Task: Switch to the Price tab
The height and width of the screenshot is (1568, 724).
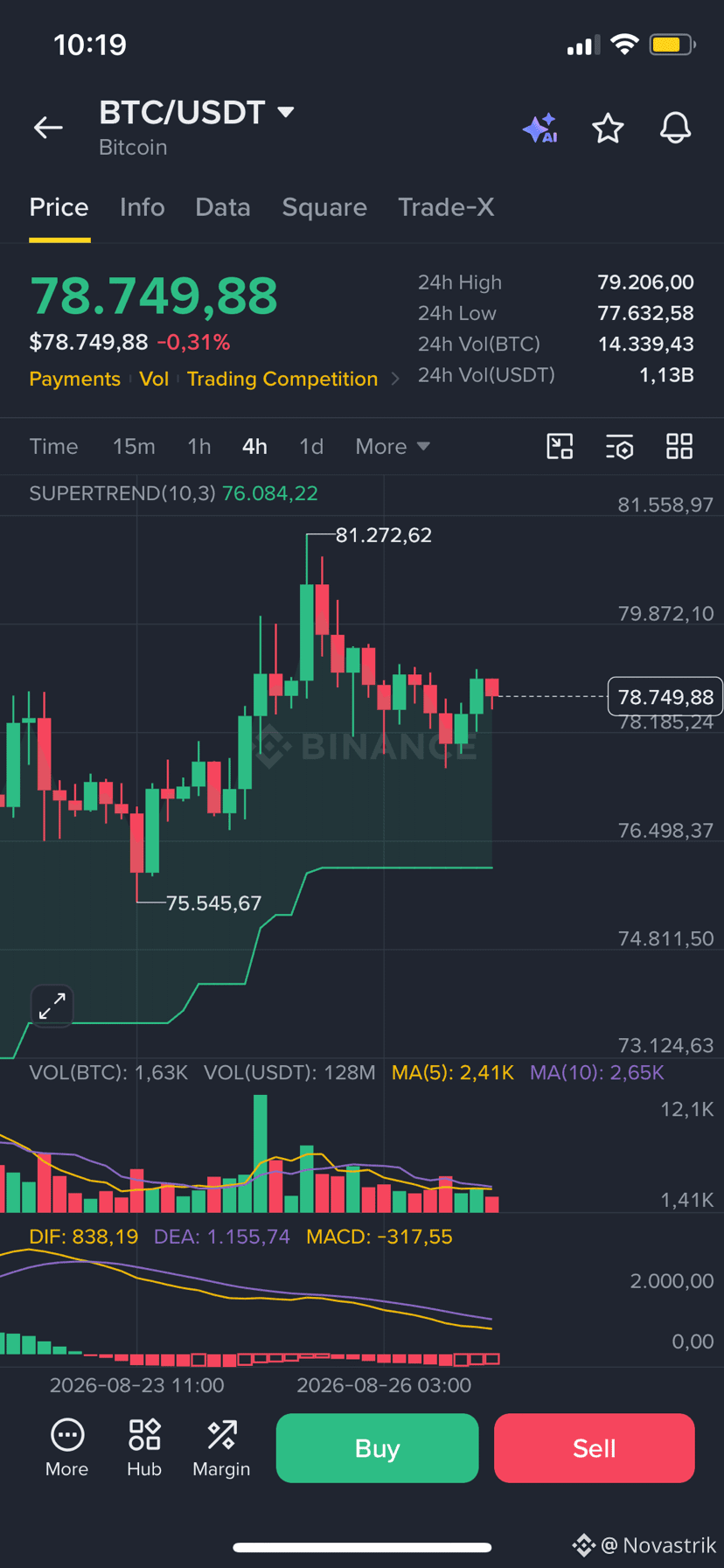Action: click(x=59, y=207)
